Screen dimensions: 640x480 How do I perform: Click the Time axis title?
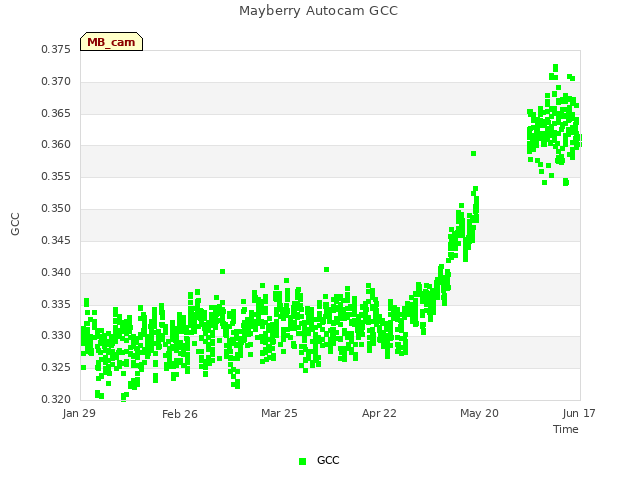point(566,429)
